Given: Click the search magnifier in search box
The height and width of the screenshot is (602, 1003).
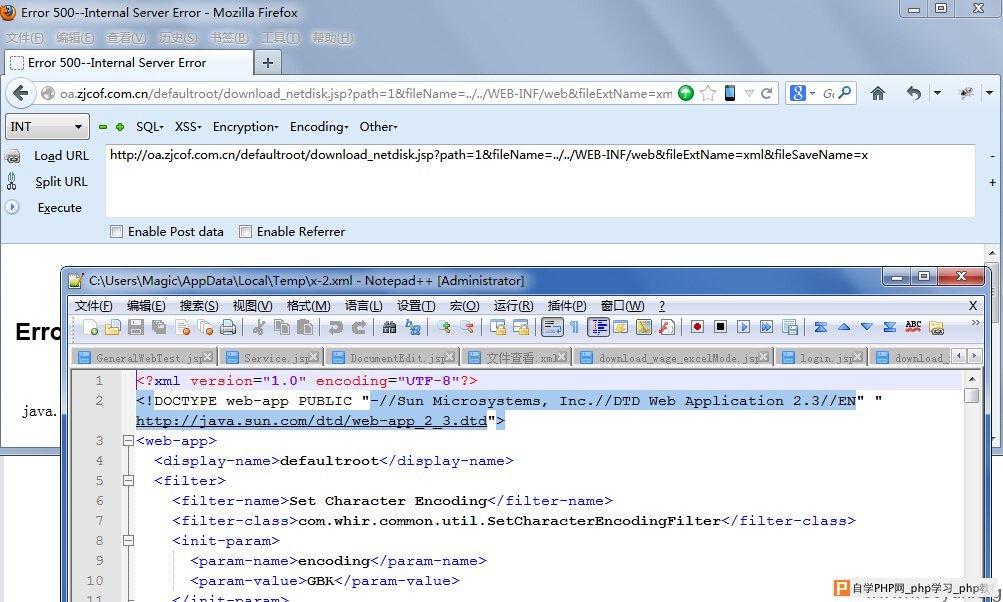Looking at the screenshot, I should click(x=844, y=93).
